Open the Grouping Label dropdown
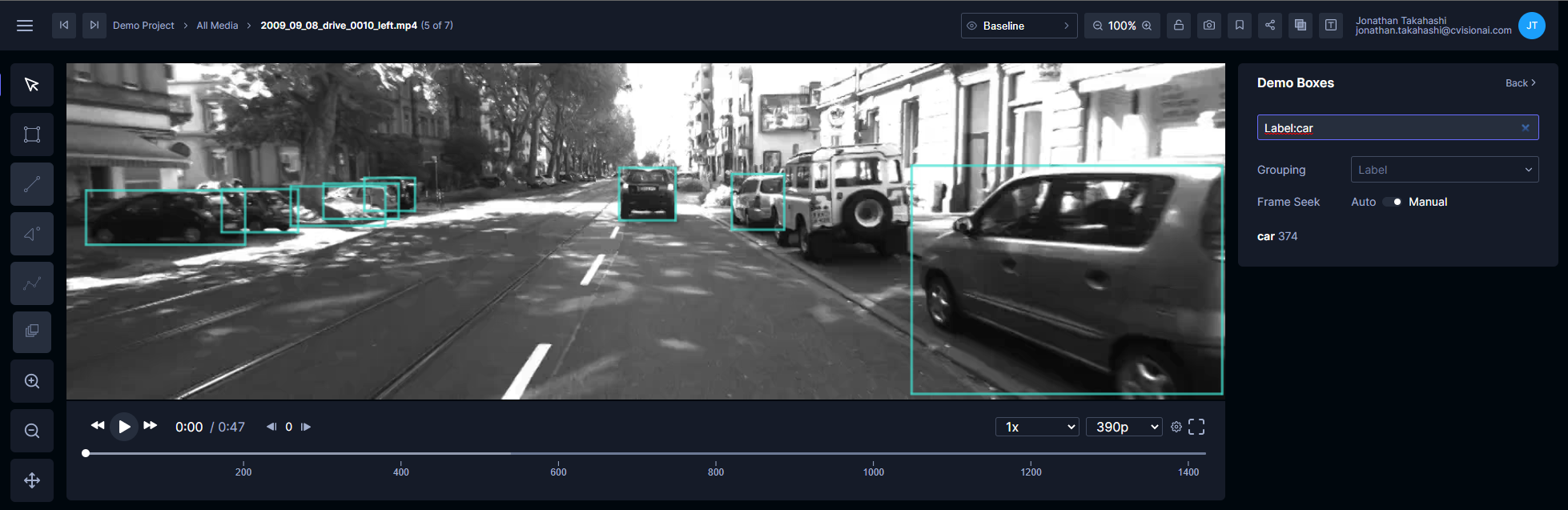The image size is (1568, 510). point(1445,170)
